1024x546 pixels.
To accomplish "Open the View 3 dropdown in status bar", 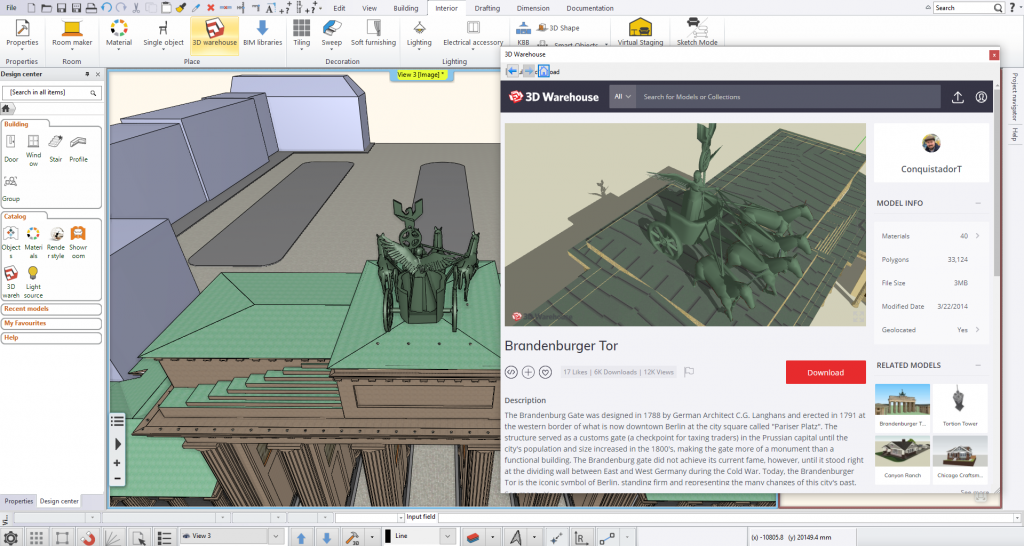I will [276, 536].
